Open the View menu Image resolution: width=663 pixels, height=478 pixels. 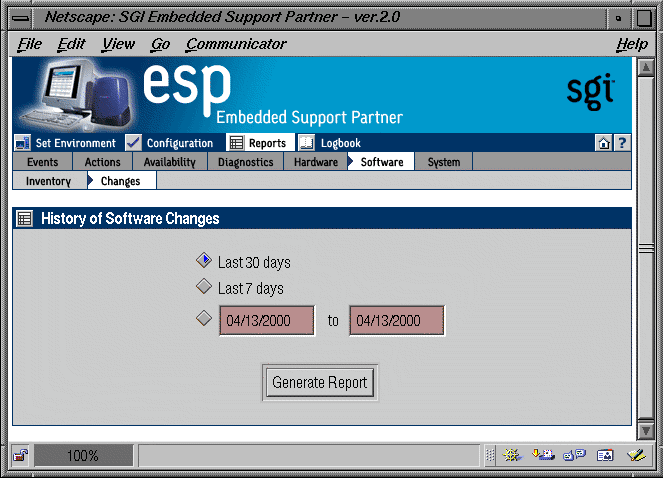pos(118,44)
